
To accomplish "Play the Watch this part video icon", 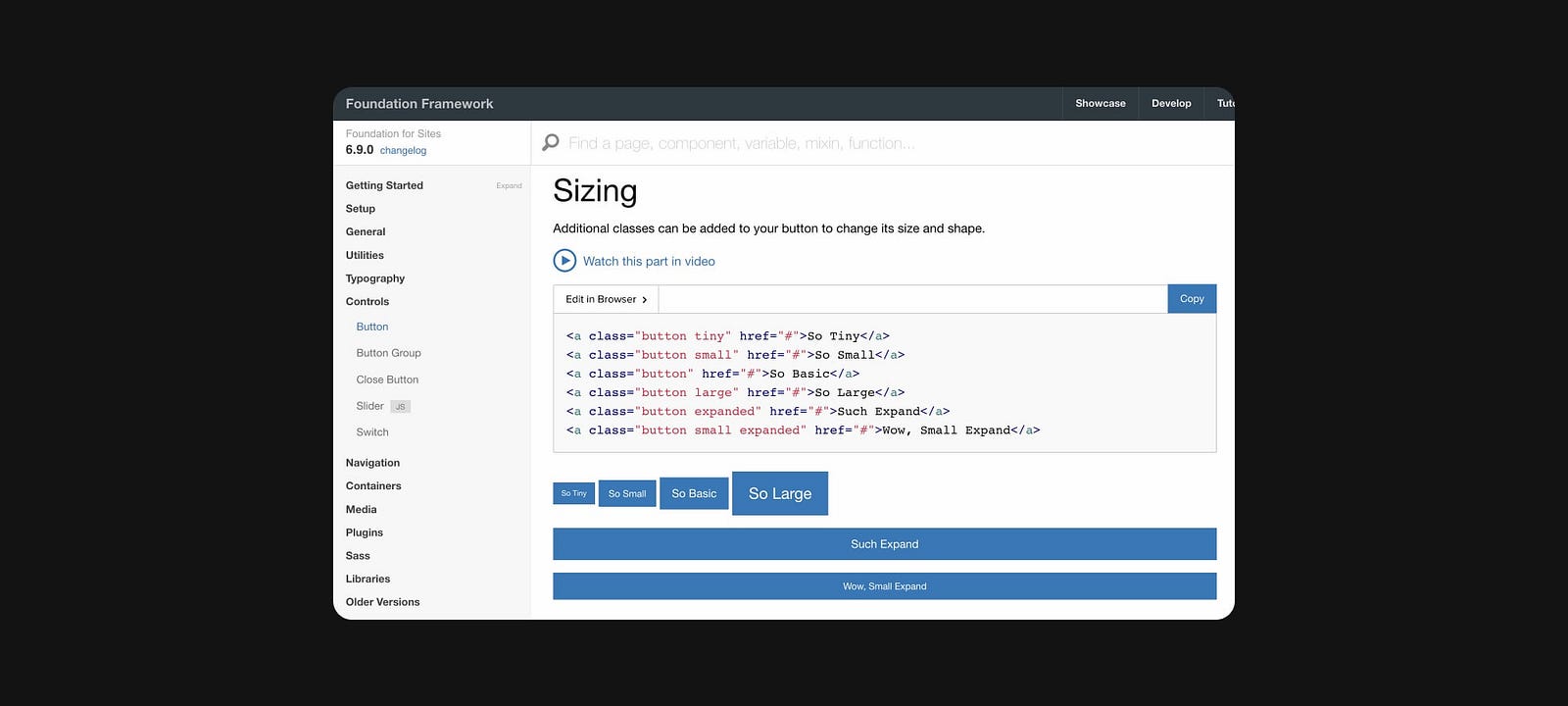I will [x=564, y=261].
